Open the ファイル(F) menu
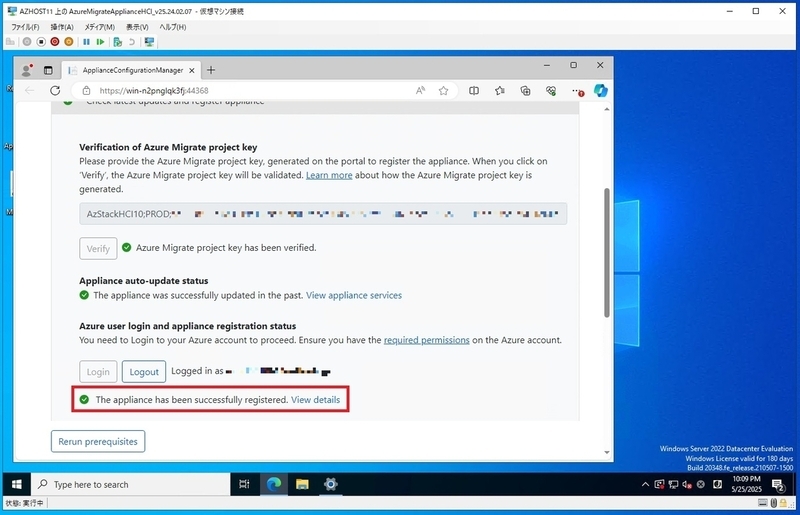The width and height of the screenshot is (800, 515). (25, 27)
